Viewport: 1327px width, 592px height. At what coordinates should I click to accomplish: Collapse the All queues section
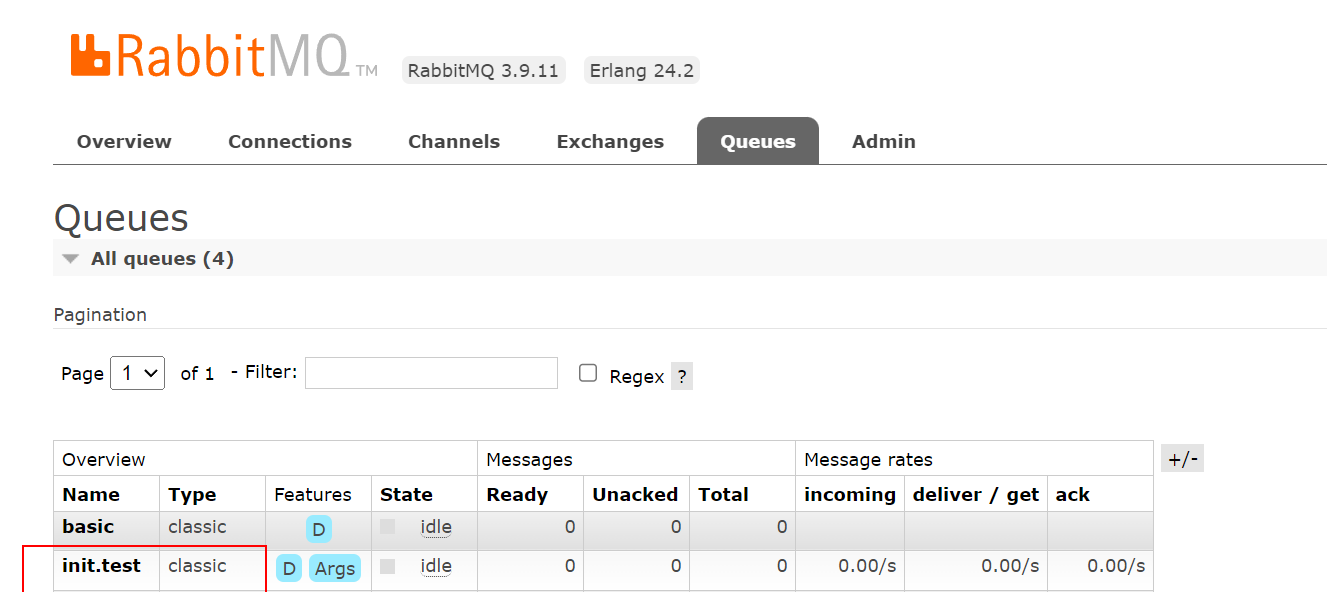(x=70, y=259)
